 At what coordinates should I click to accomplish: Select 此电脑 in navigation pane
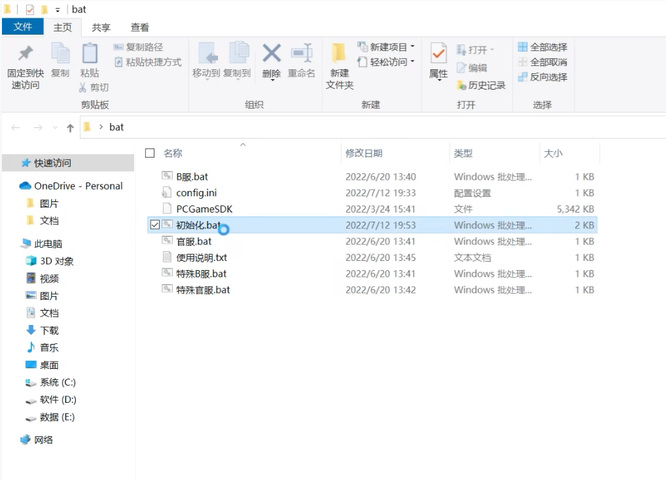[x=41, y=244]
